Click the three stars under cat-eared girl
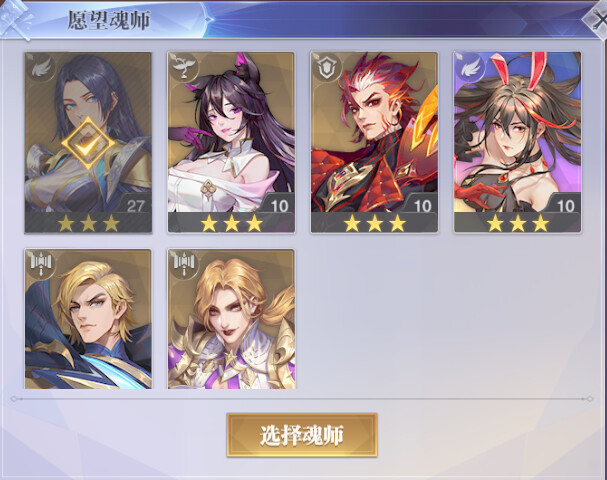Image resolution: width=607 pixels, height=480 pixels. pyautogui.click(x=231, y=223)
